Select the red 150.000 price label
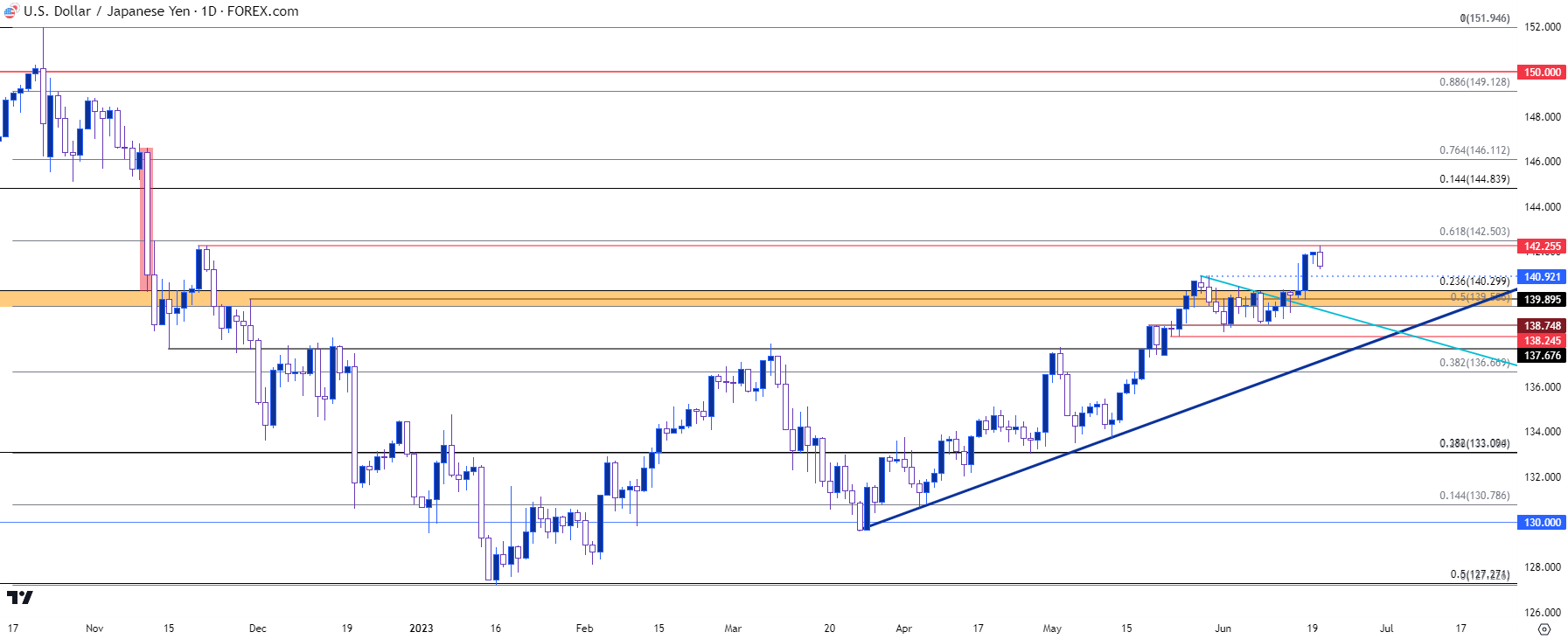This screenshot has height=639, width=1568. (1543, 73)
